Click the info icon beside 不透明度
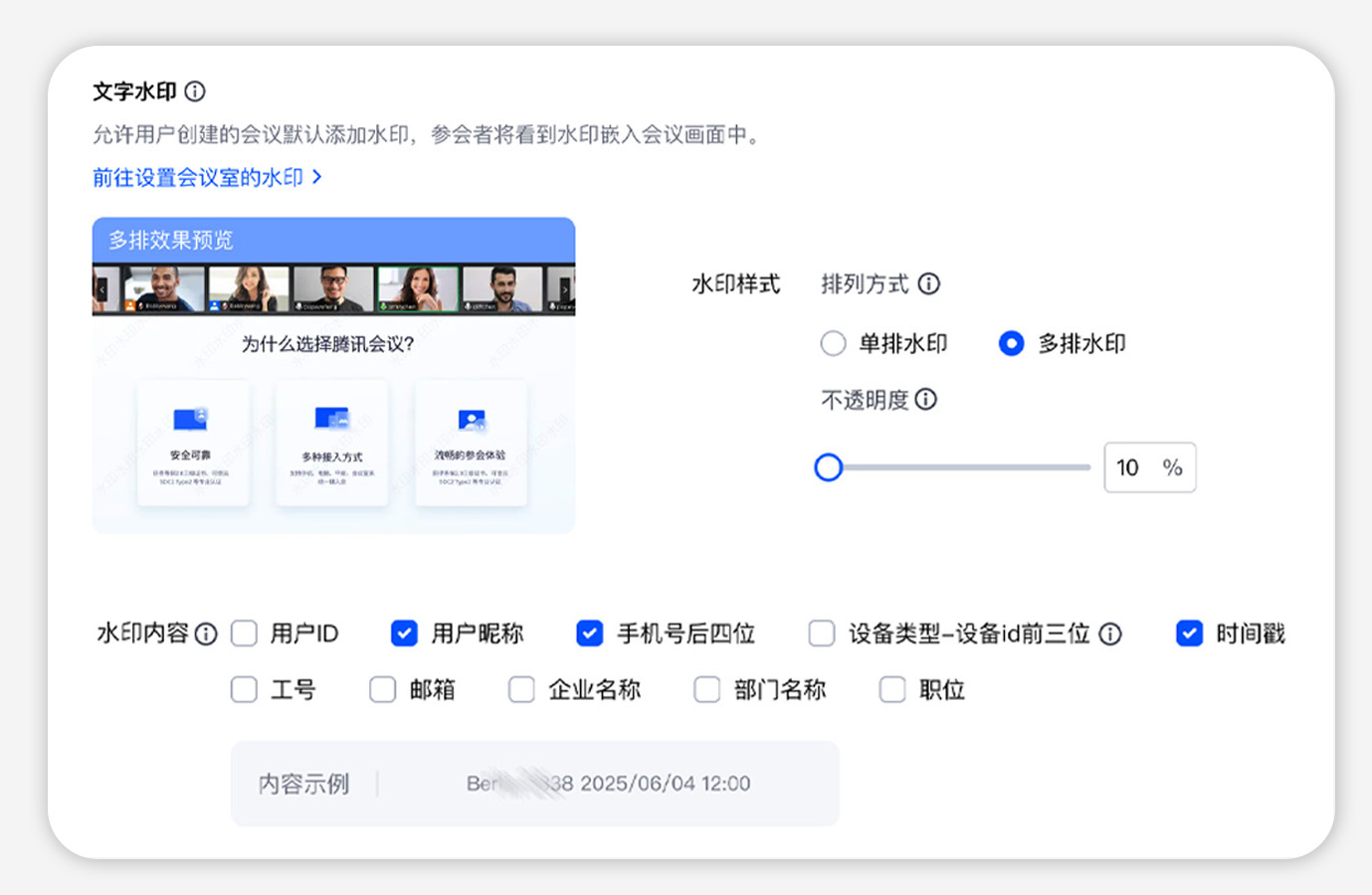The height and width of the screenshot is (895, 1372). (x=925, y=400)
